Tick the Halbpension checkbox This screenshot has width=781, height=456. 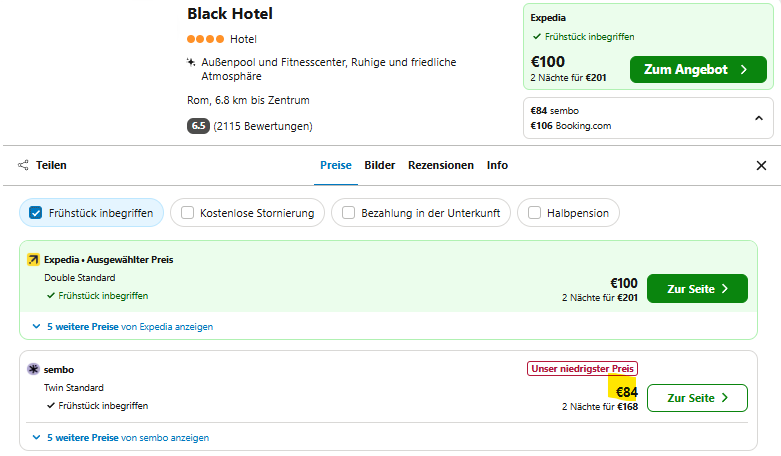(x=534, y=213)
